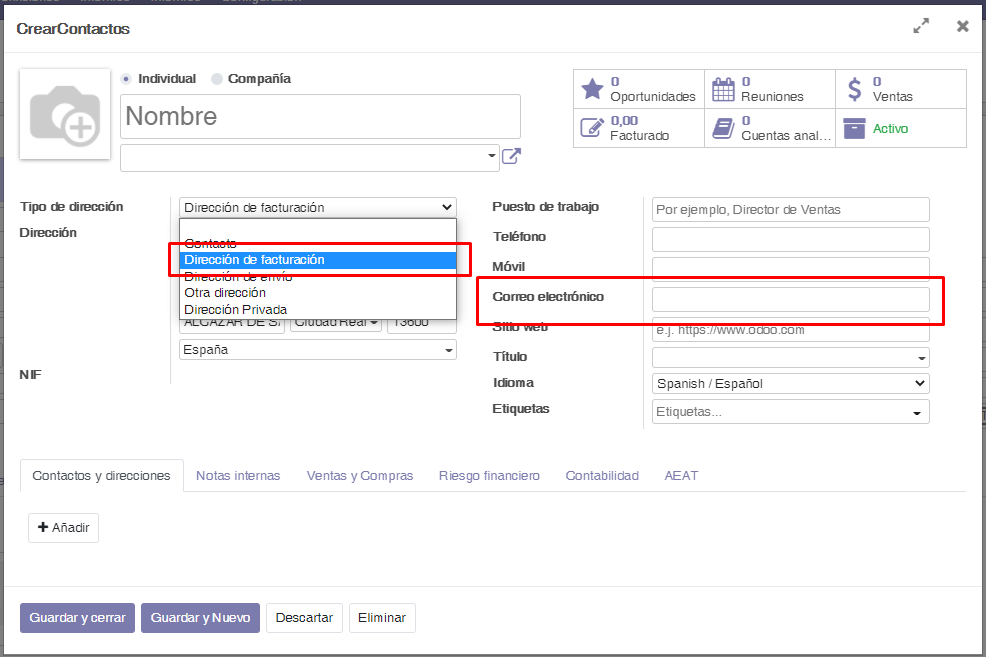This screenshot has width=986, height=657.
Task: Toggle the Activo archive icon
Action: (854, 128)
